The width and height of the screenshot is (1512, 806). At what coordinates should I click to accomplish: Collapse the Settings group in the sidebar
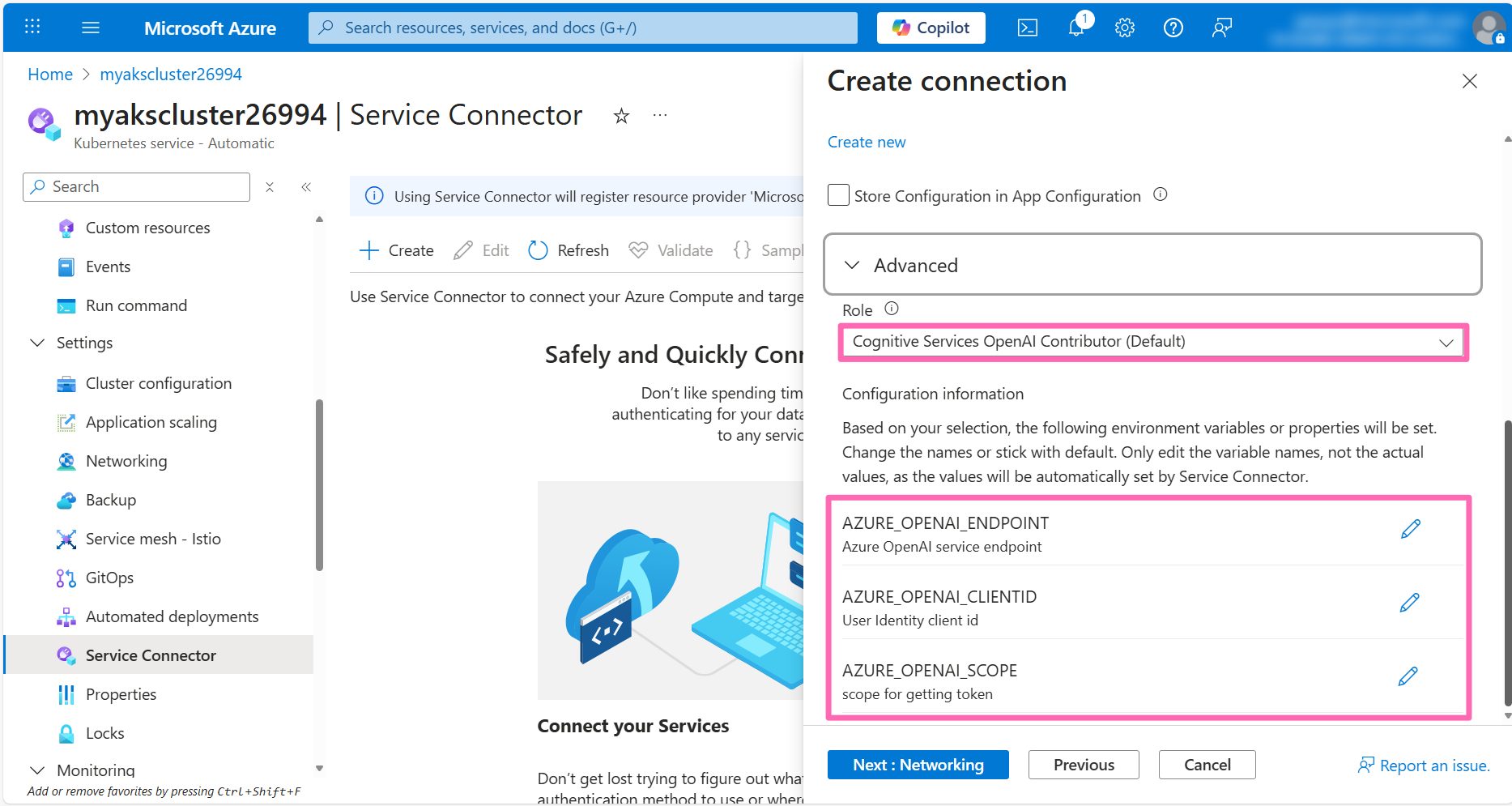coord(36,343)
